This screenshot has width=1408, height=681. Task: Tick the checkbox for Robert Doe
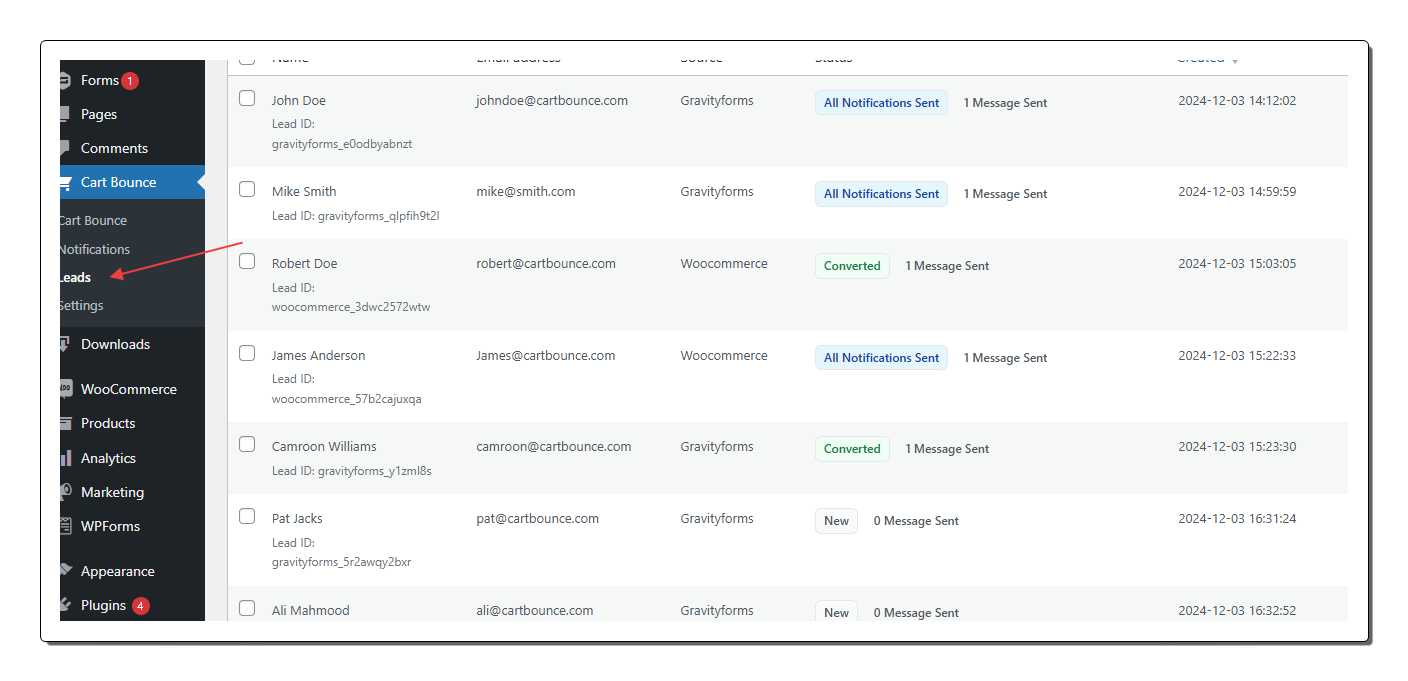pos(247,261)
